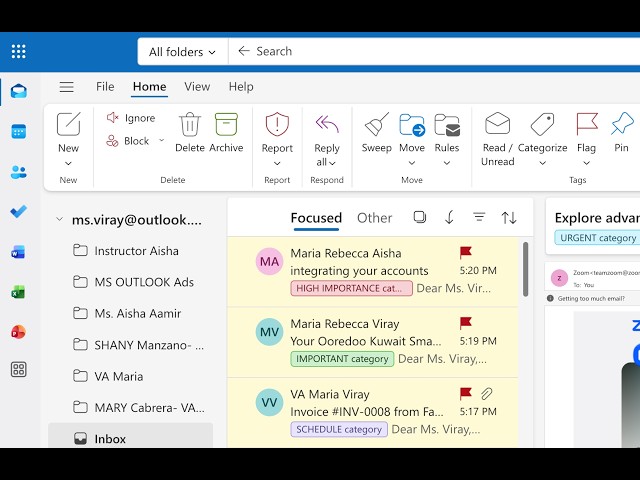Open Calendar from the left sidebar
This screenshot has width=640, height=480.
19,131
